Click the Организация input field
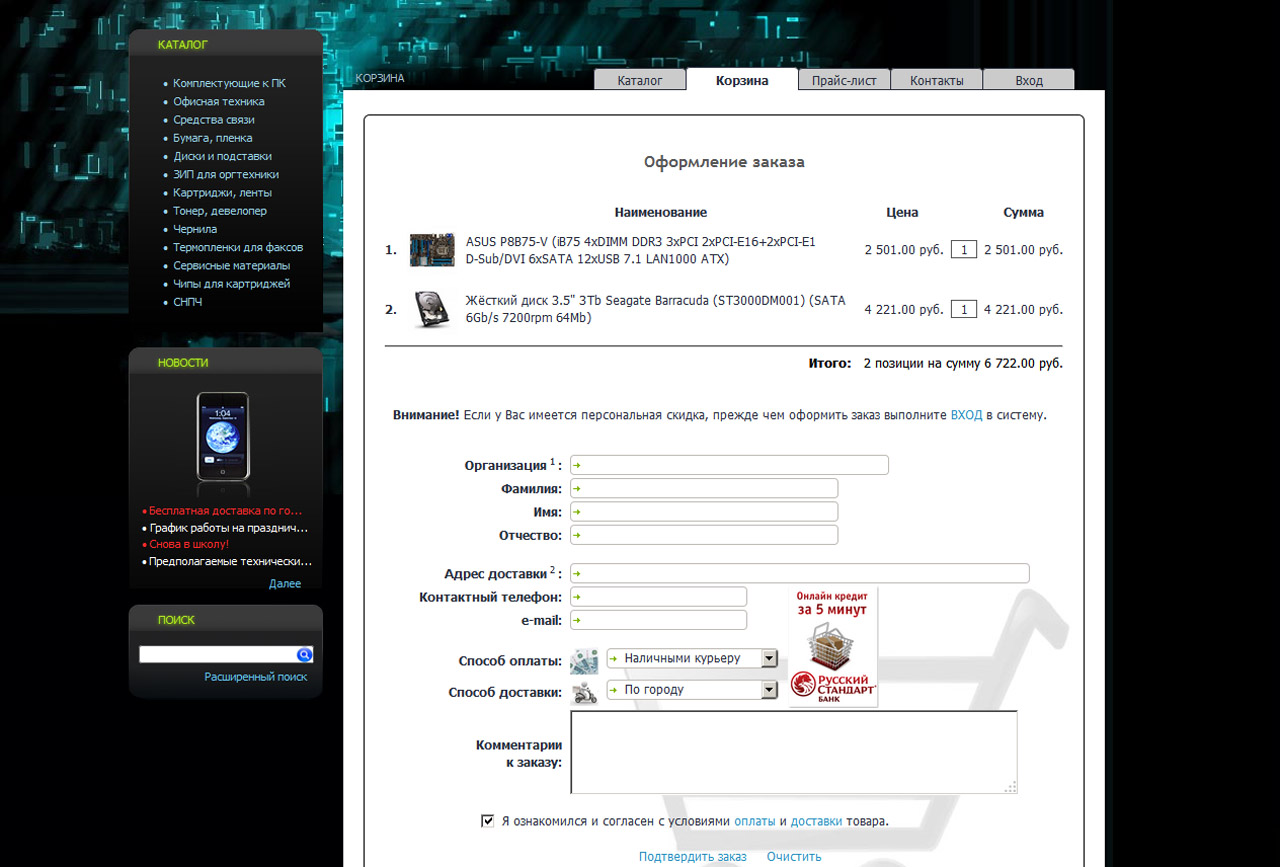This screenshot has width=1280, height=867. [729, 465]
